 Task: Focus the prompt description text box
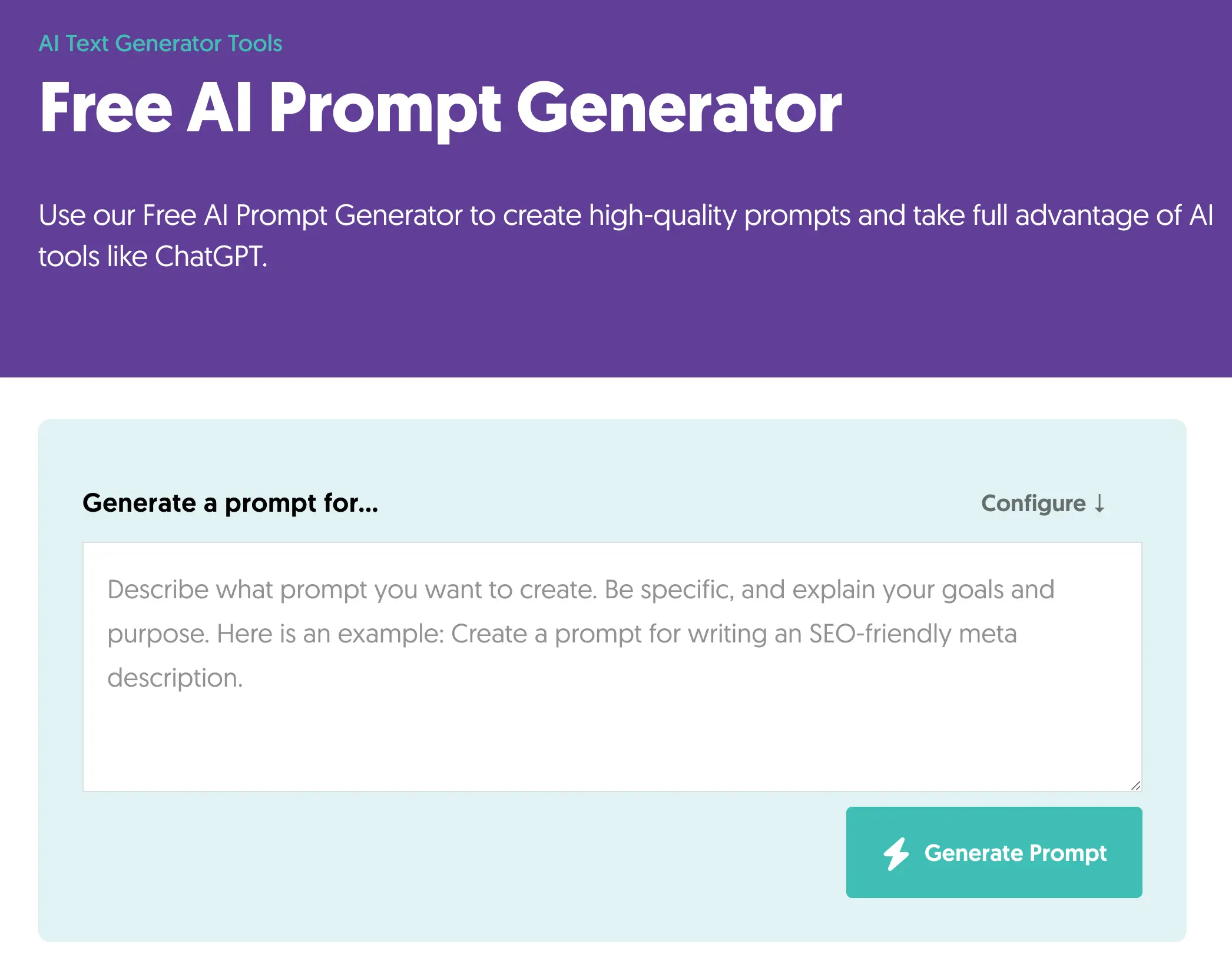coord(612,666)
